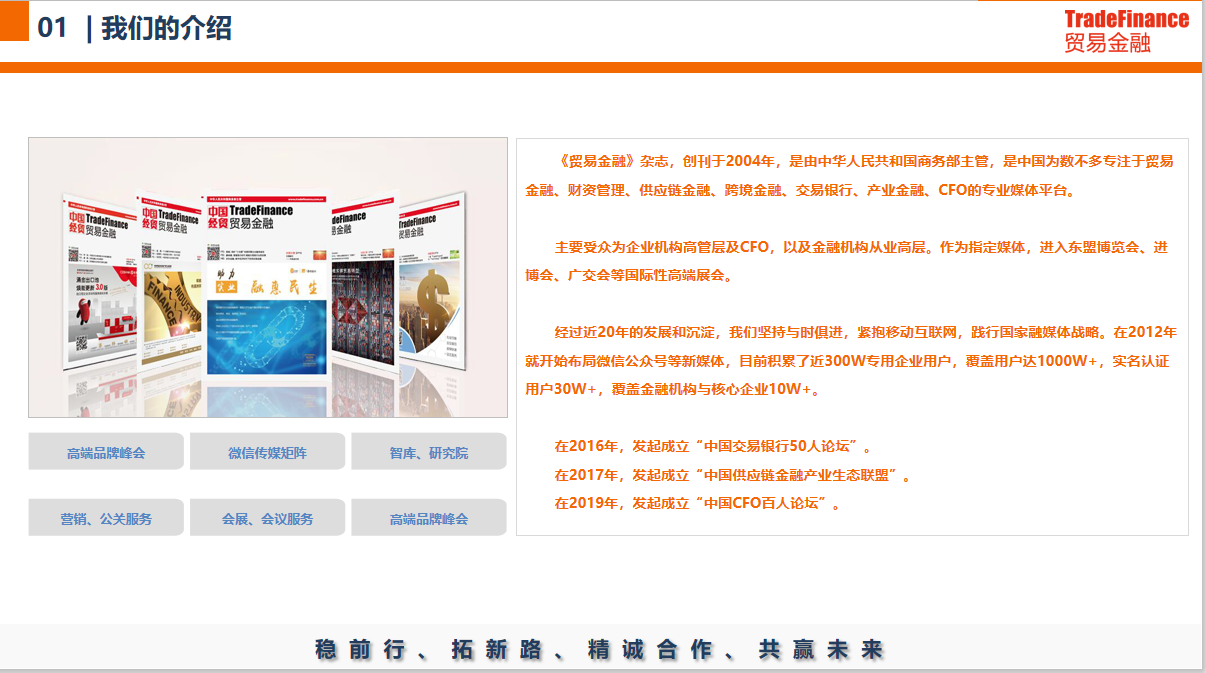
Task: Select the paragraph starting with 《贸易金融》杂志
Action: point(850,175)
